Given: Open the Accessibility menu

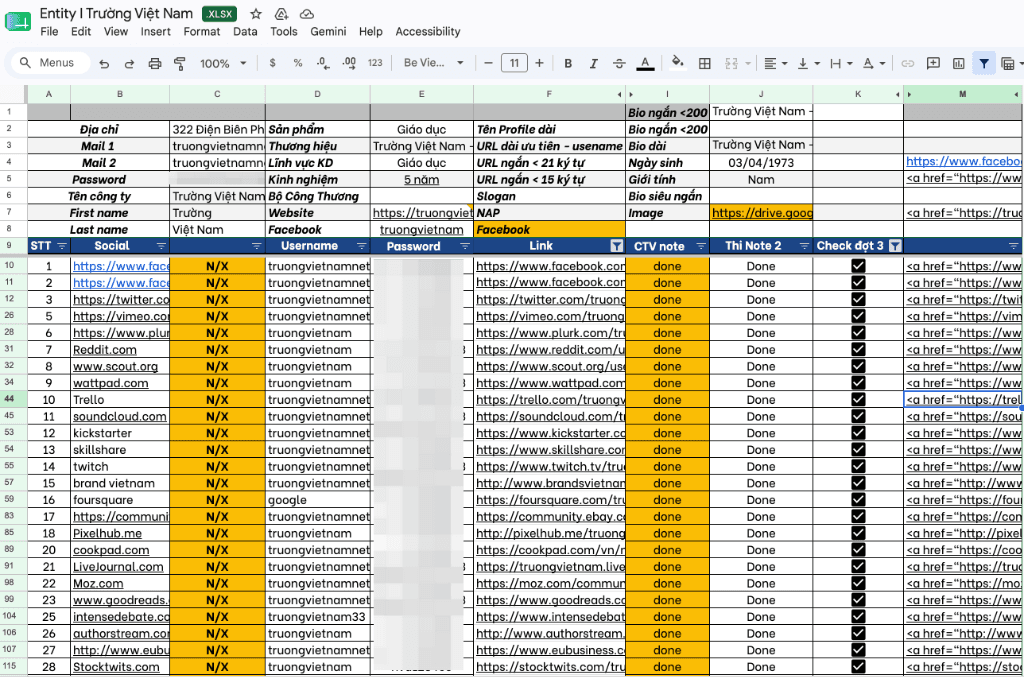Looking at the screenshot, I should coord(428,31).
